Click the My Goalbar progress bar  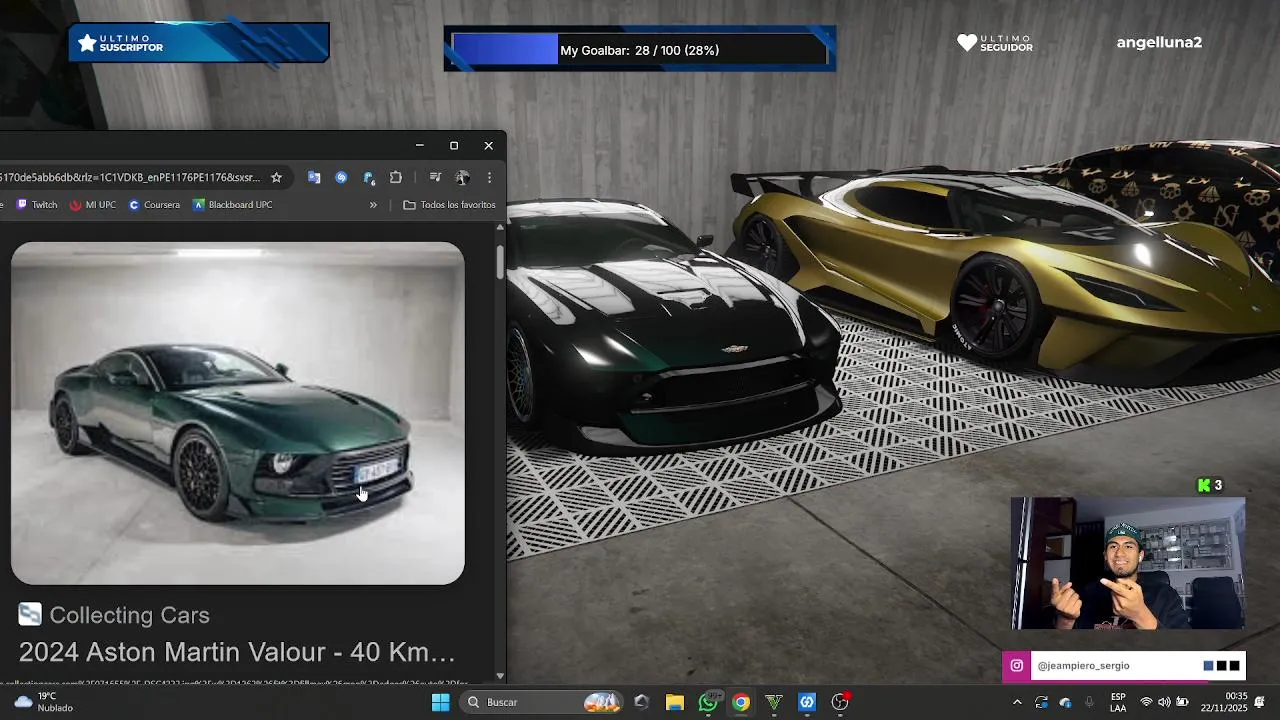[640, 50]
